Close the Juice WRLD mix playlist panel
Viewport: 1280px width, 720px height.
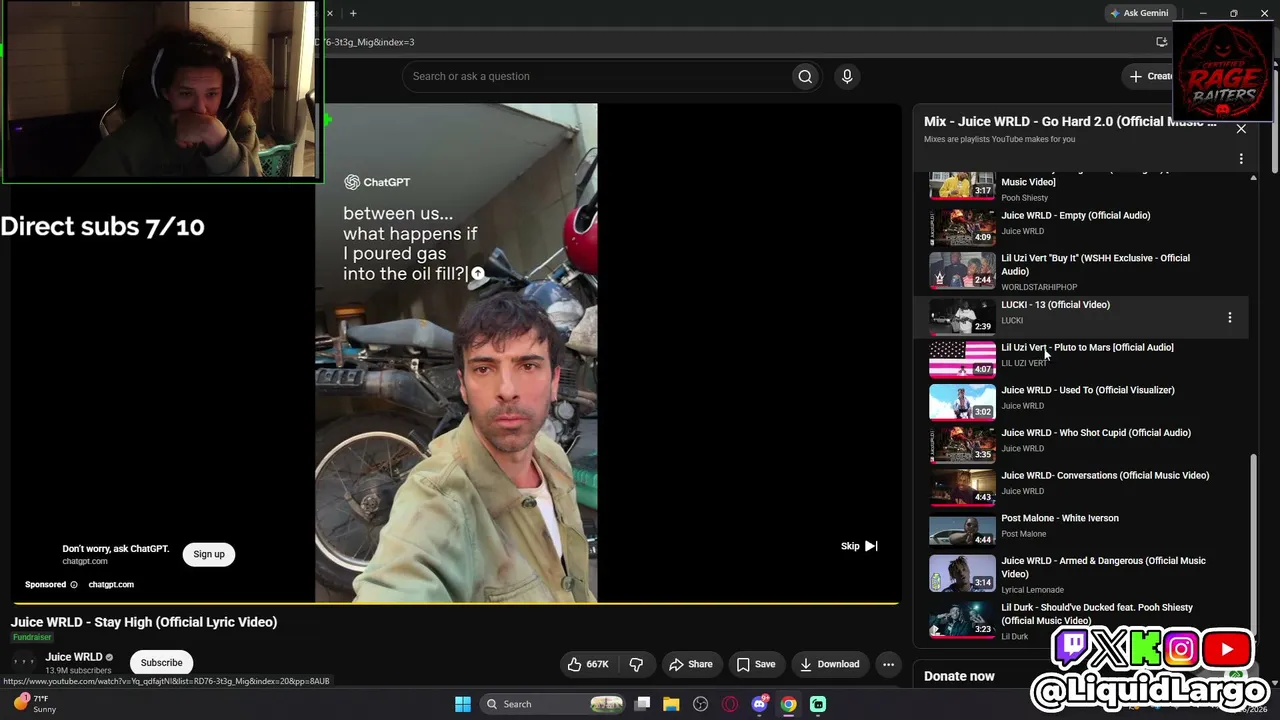click(1241, 128)
